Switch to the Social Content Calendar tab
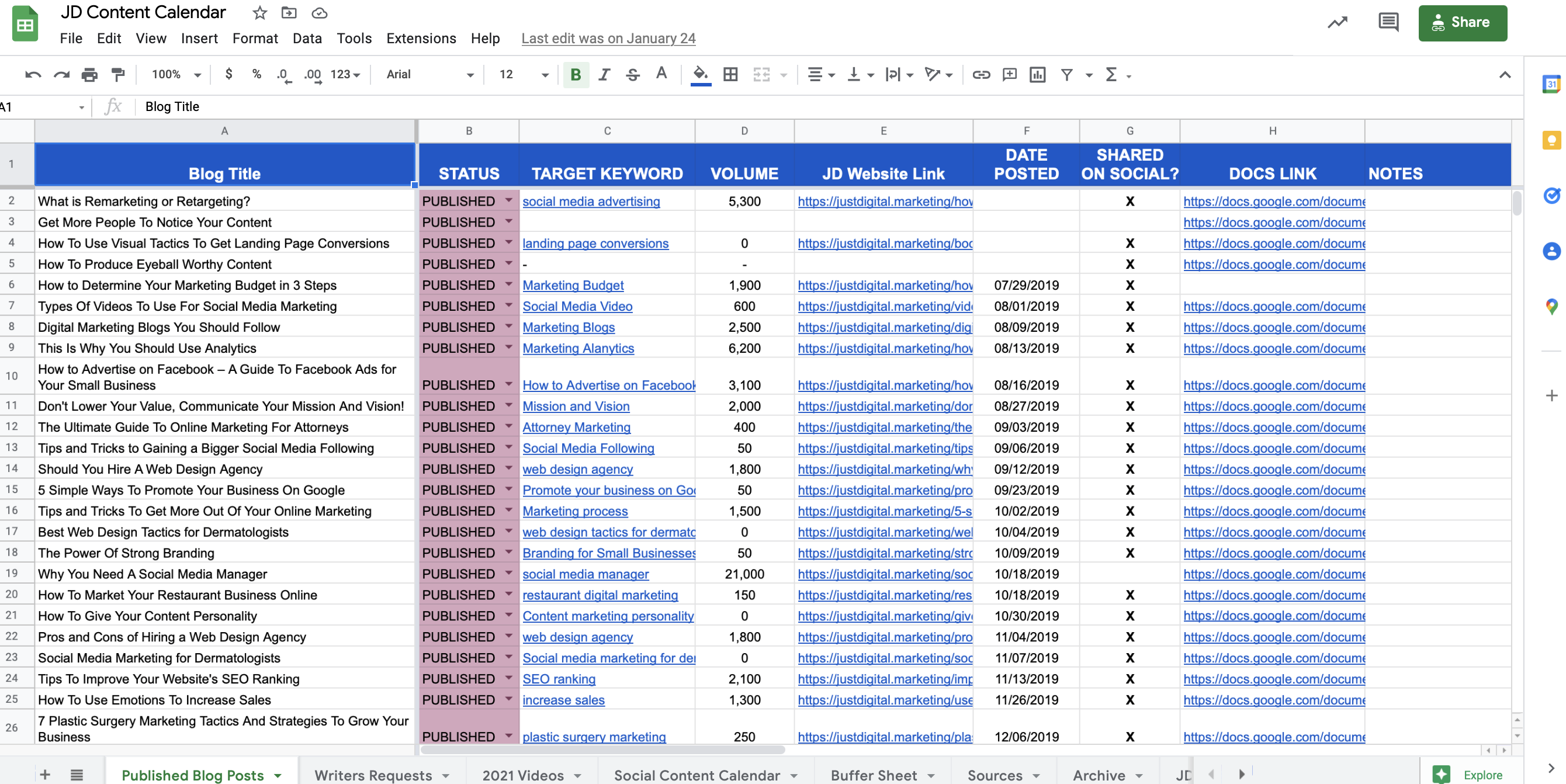 tap(705, 775)
